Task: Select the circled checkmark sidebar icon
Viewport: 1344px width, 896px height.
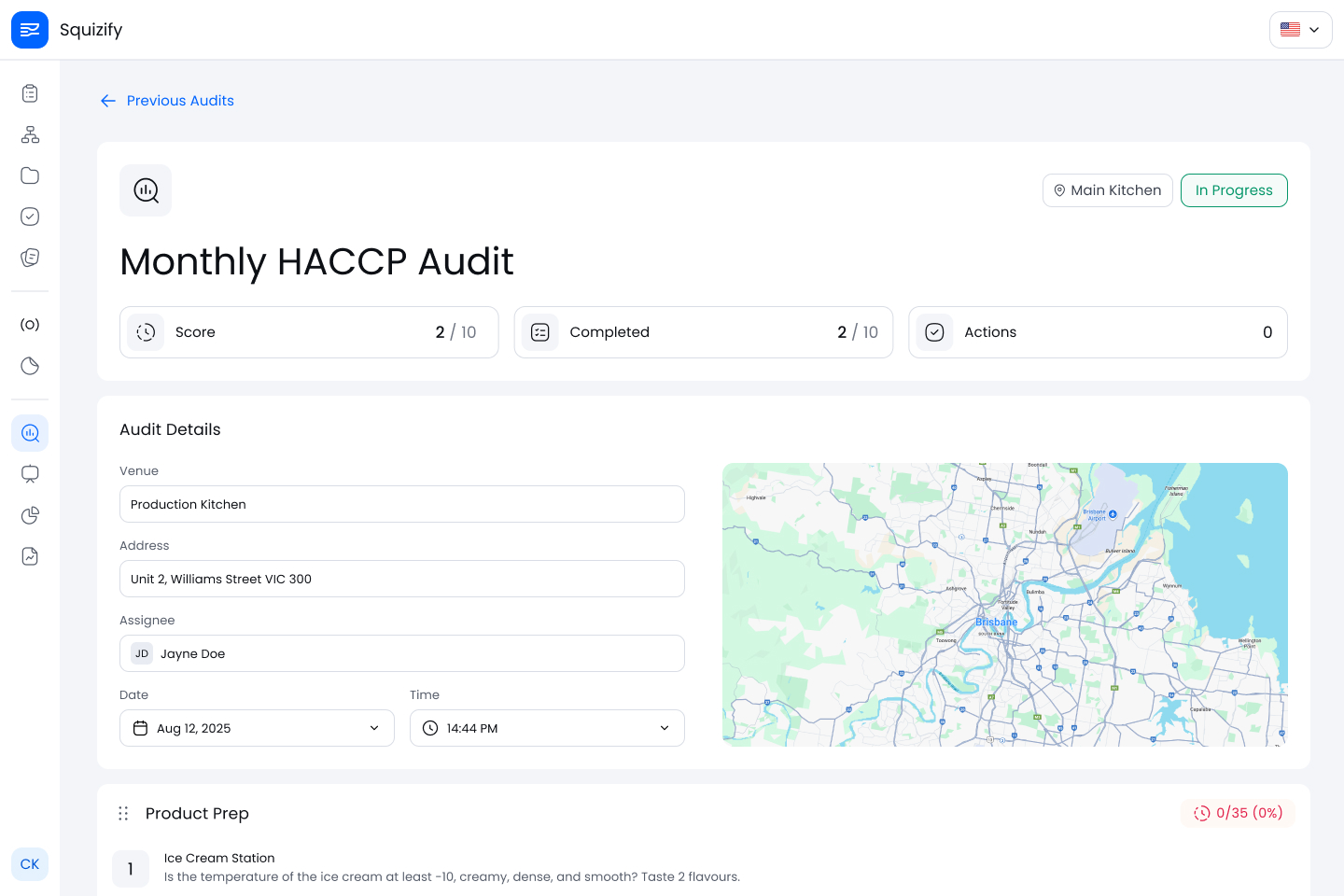Action: pos(29,217)
